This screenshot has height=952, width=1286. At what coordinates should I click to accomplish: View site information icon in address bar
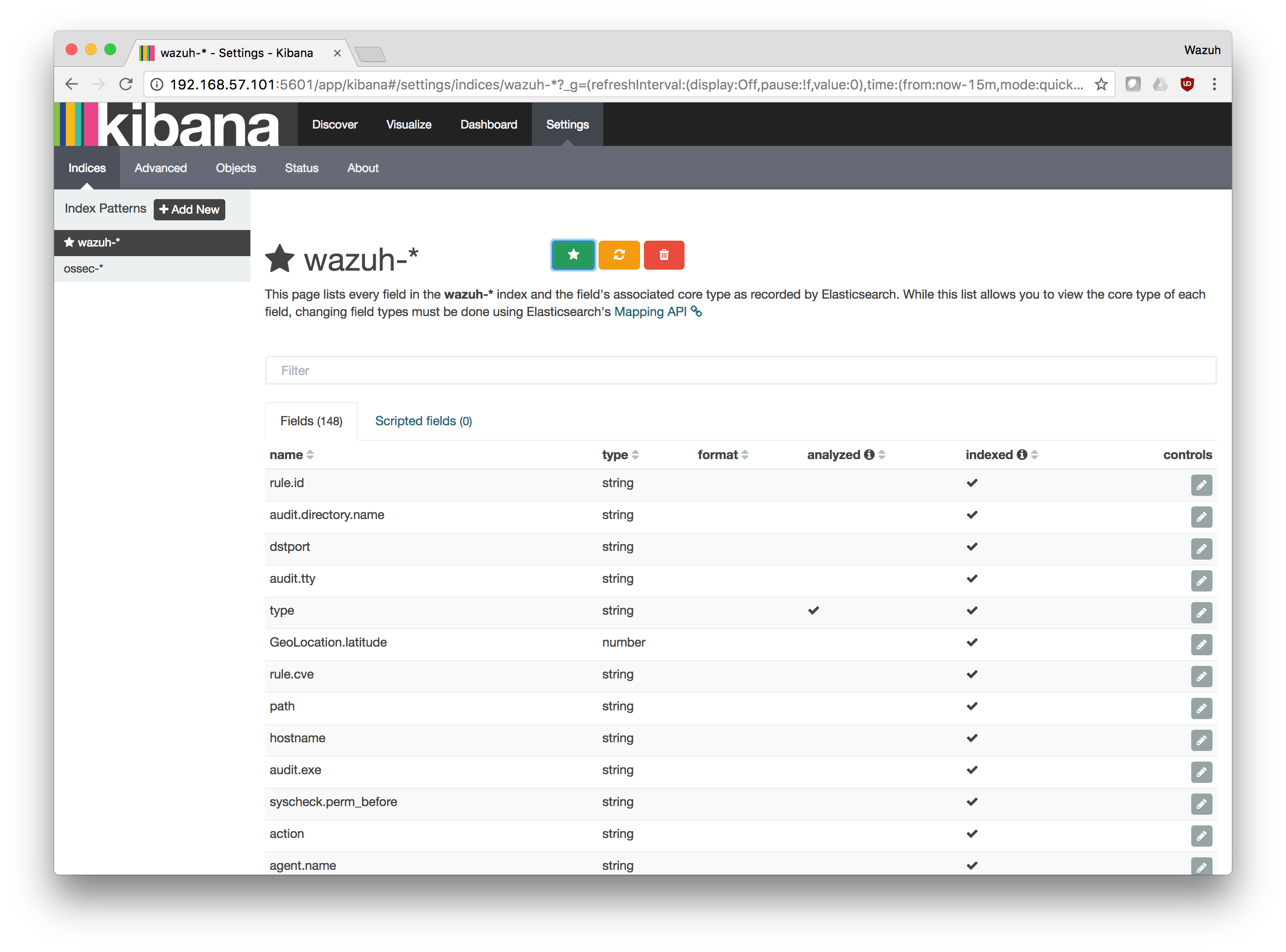pyautogui.click(x=156, y=85)
